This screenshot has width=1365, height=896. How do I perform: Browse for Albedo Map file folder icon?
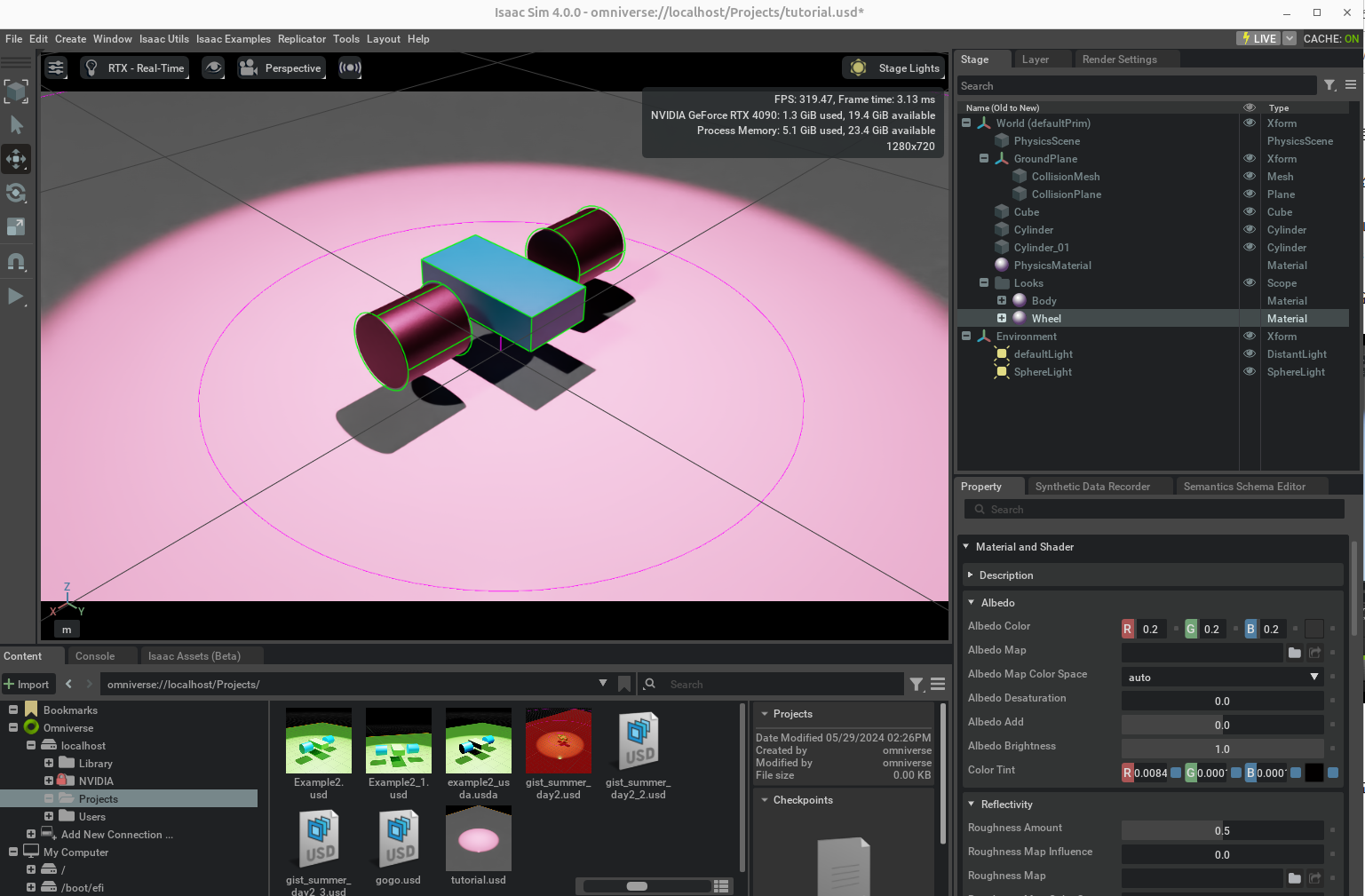coord(1295,653)
